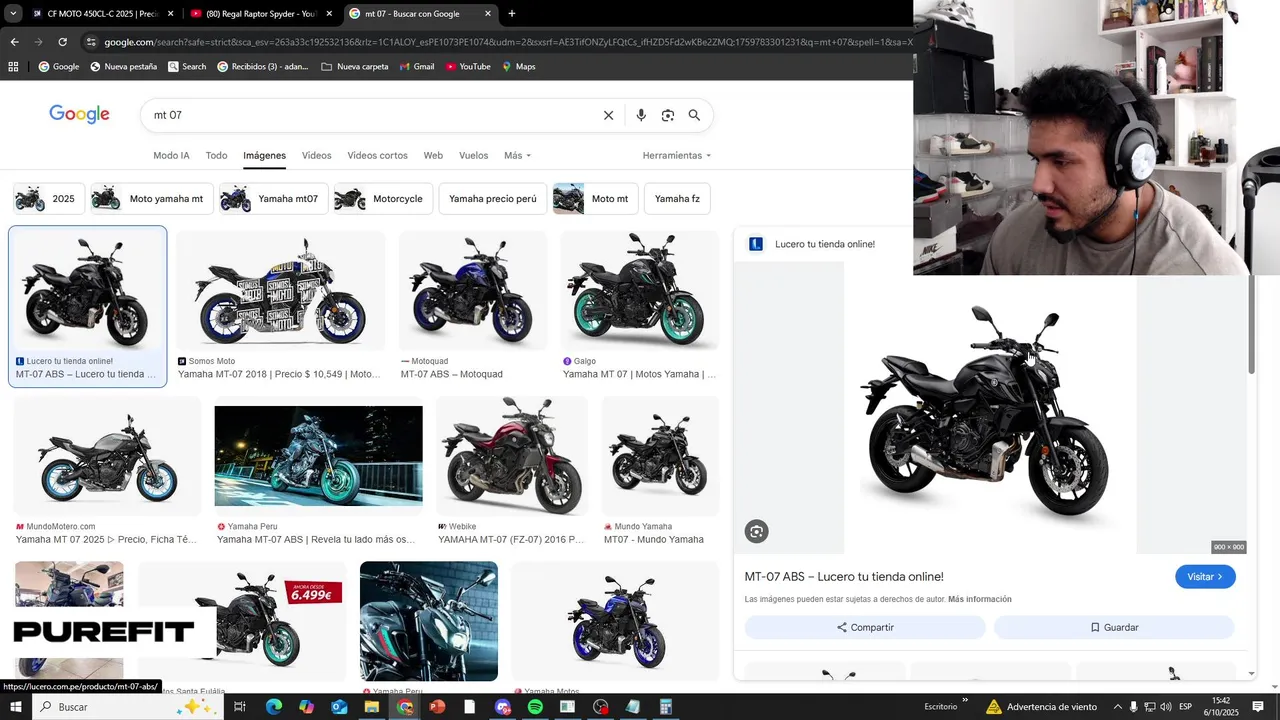This screenshot has width=1280, height=720.
Task: Click the Visitar button in preview panel
Action: coord(1205,577)
